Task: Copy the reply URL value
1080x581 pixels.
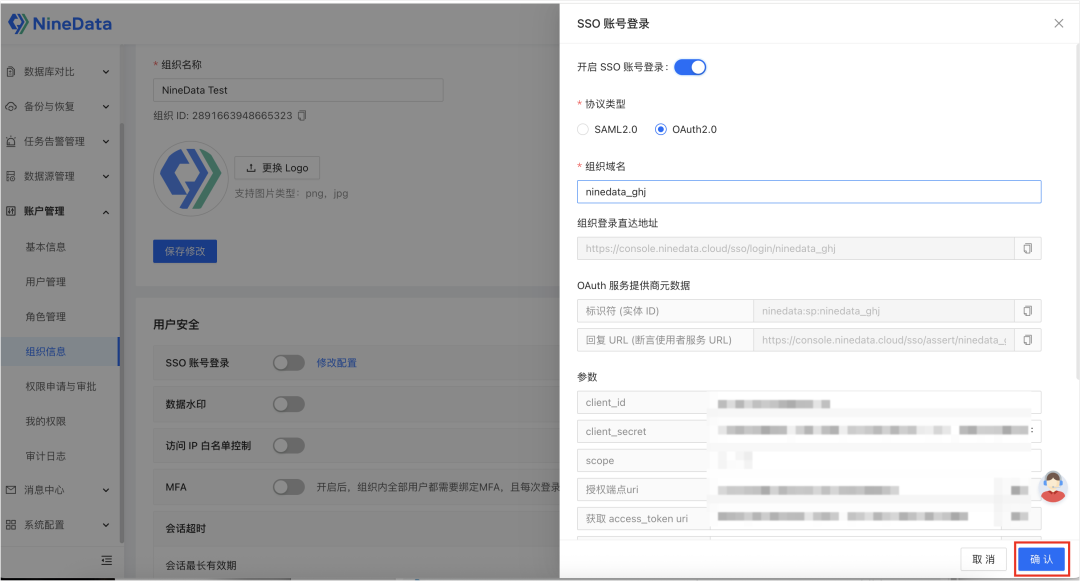Action: (1027, 340)
